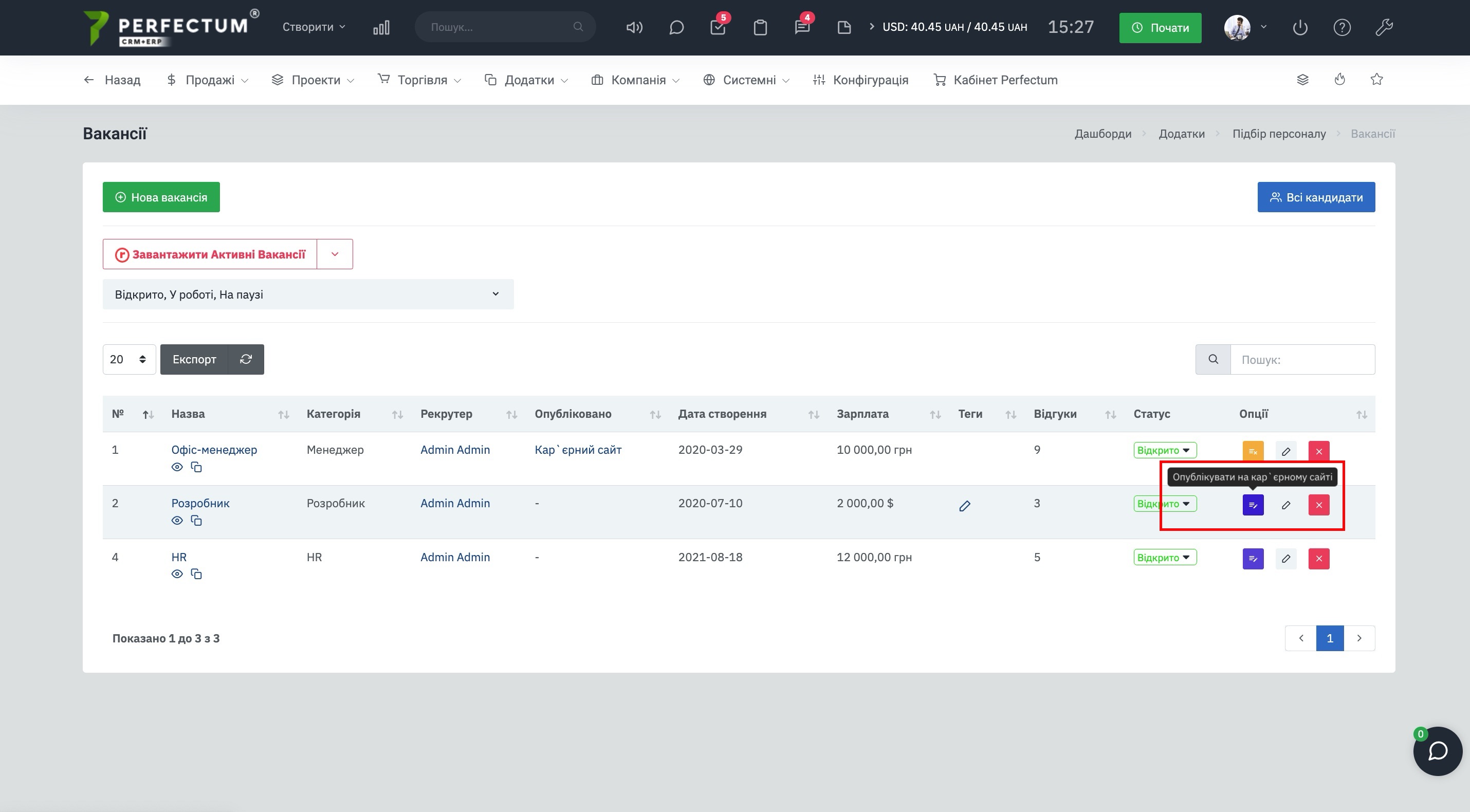Click the power logout icon
The image size is (1470, 812).
pyautogui.click(x=1300, y=27)
